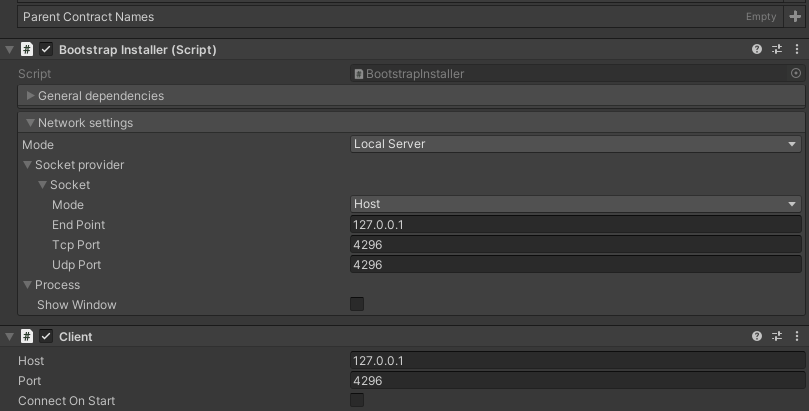809x411 pixels.
Task: Click the Script label
Action: [x=35, y=74]
